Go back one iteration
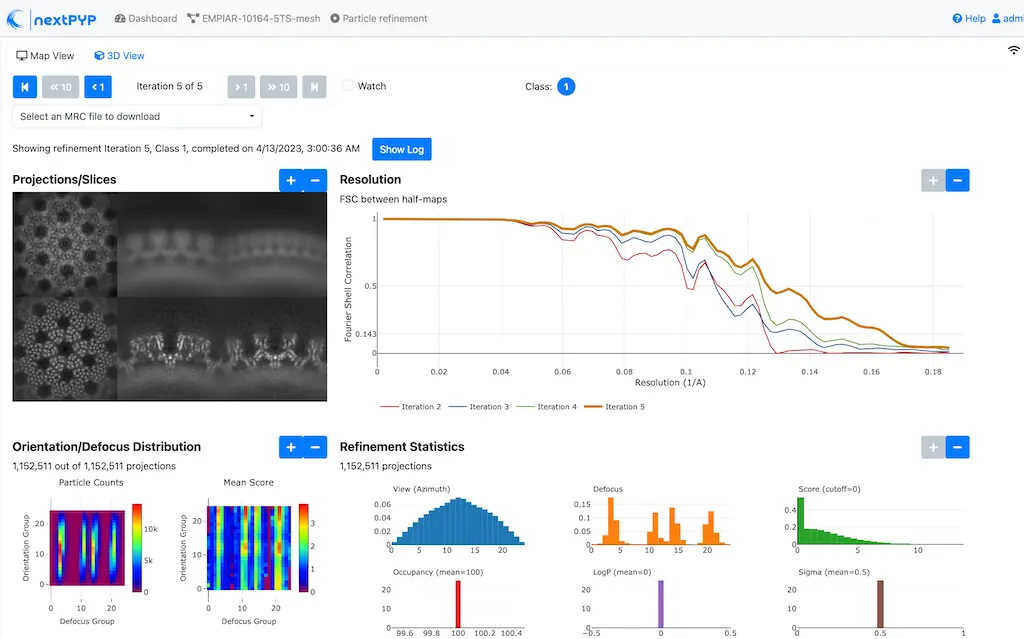Image resolution: width=1024 pixels, height=639 pixels. (x=98, y=87)
